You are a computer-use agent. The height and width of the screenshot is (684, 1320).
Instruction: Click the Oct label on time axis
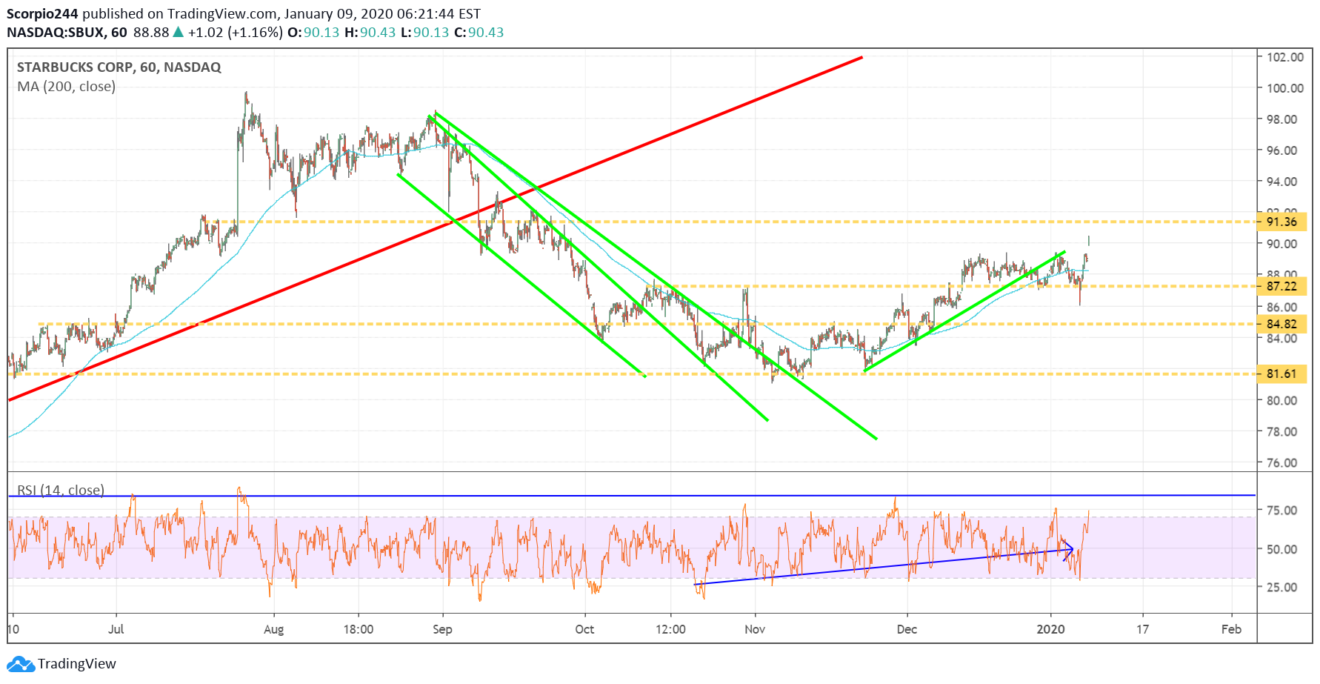tap(585, 630)
